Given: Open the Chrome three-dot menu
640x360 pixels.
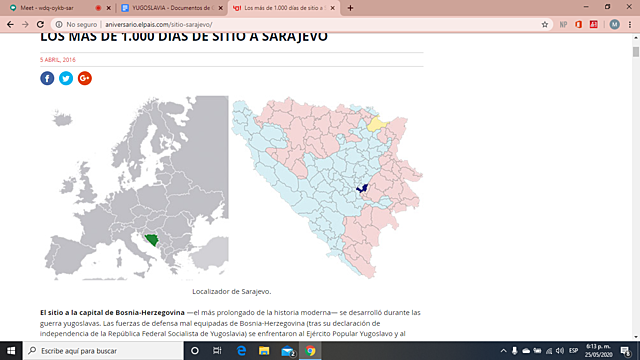Looking at the screenshot, I should click(x=630, y=24).
